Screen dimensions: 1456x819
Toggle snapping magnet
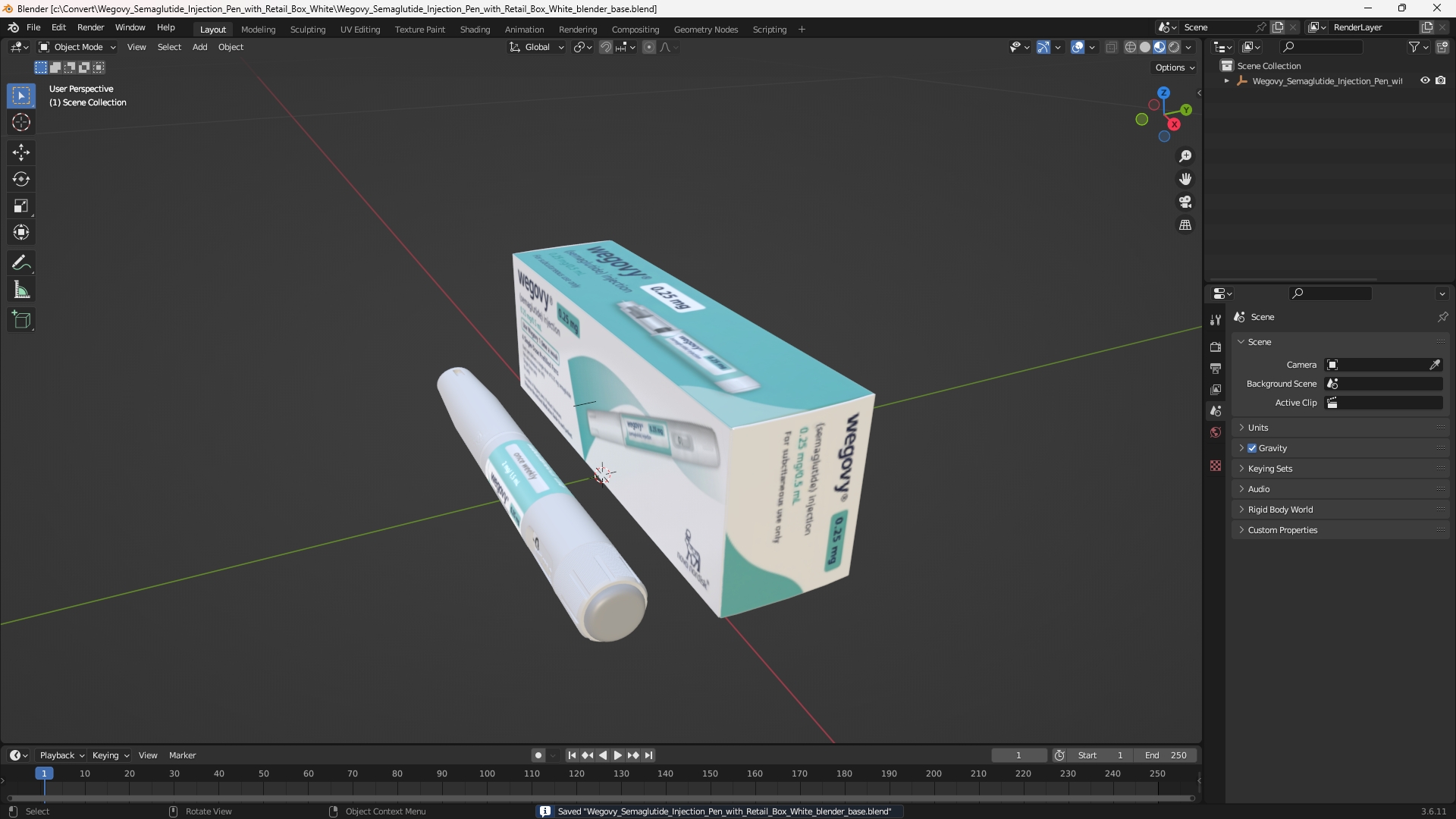click(606, 47)
